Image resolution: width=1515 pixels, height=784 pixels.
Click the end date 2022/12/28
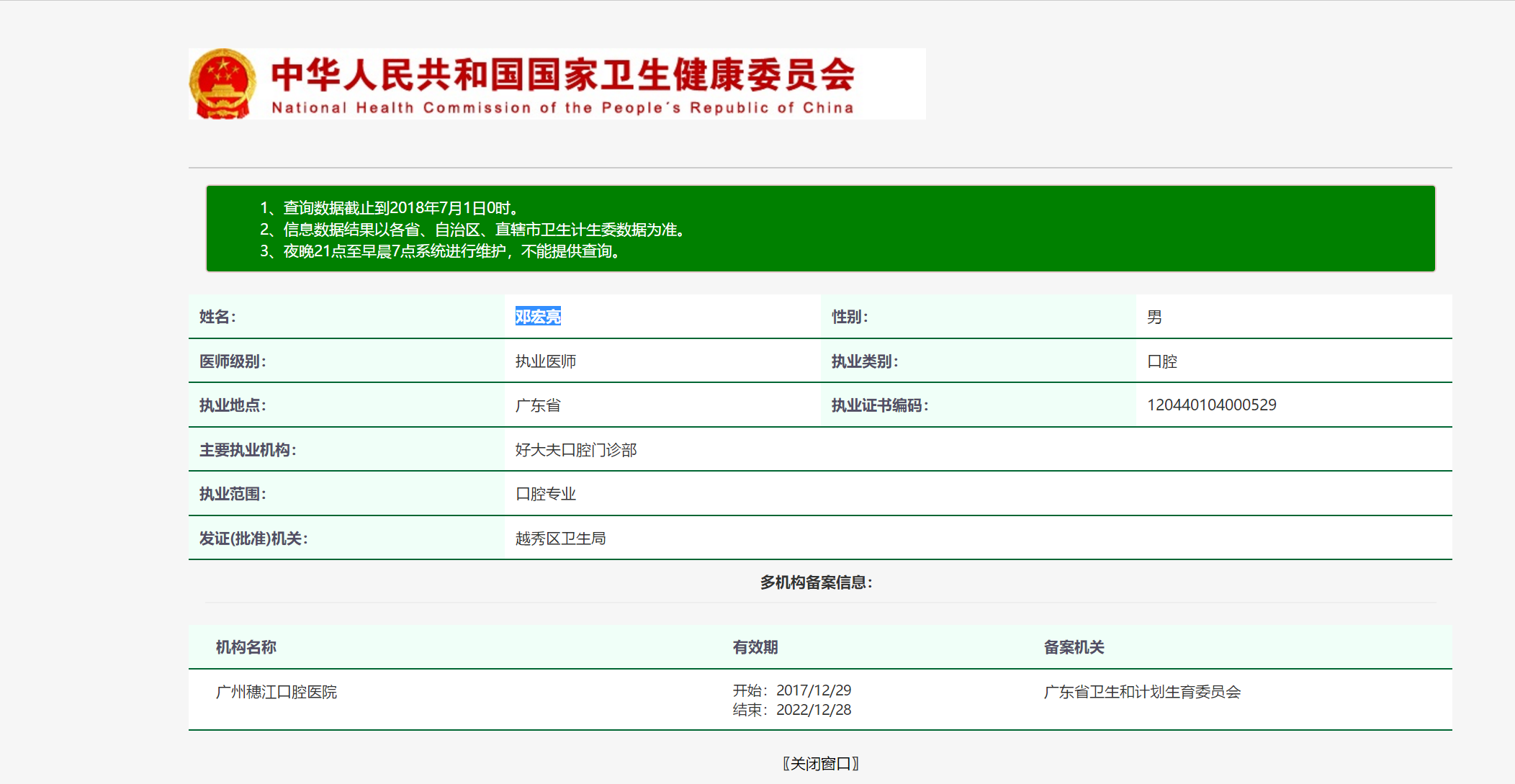(814, 710)
